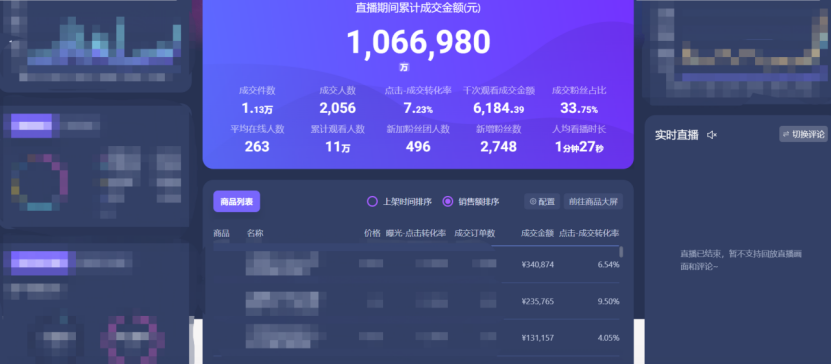
Task: Click the 新增粉丝数 value 2,748
Action: pos(499,147)
